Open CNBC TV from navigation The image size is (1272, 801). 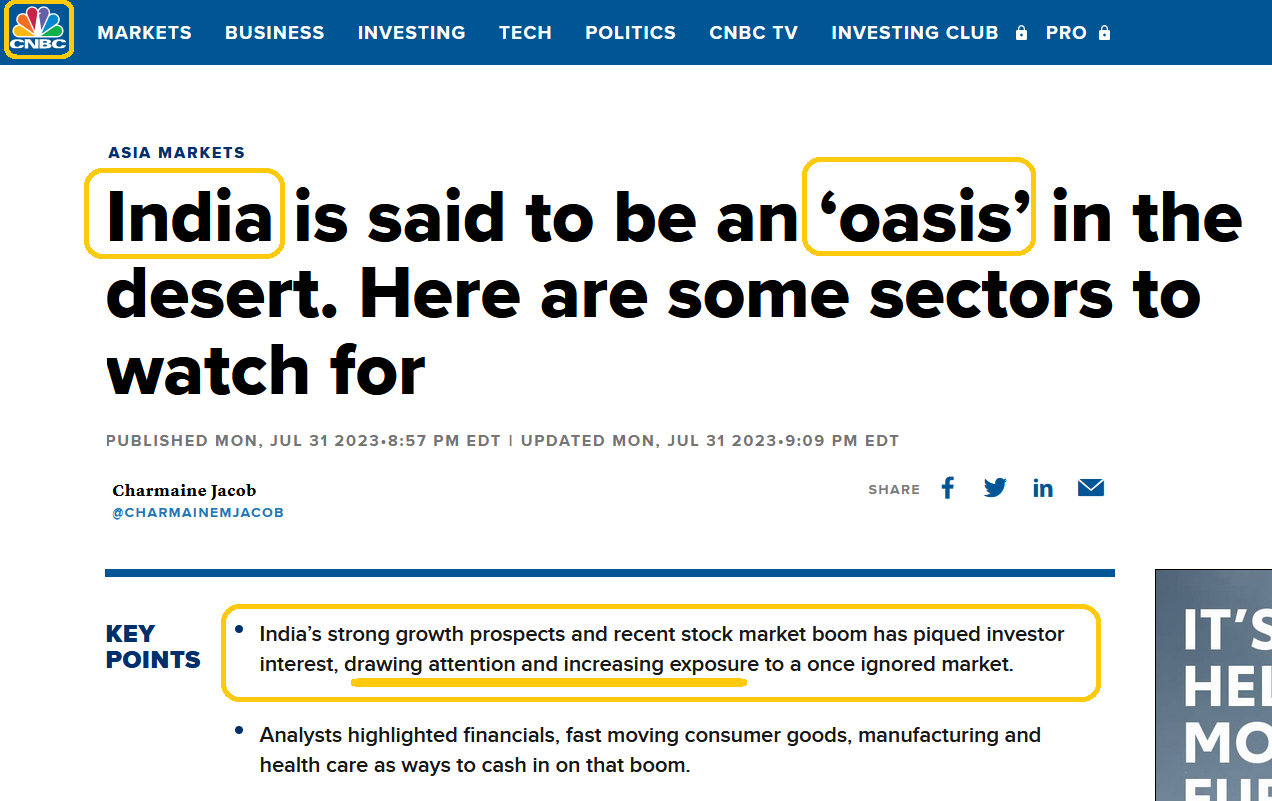[753, 33]
